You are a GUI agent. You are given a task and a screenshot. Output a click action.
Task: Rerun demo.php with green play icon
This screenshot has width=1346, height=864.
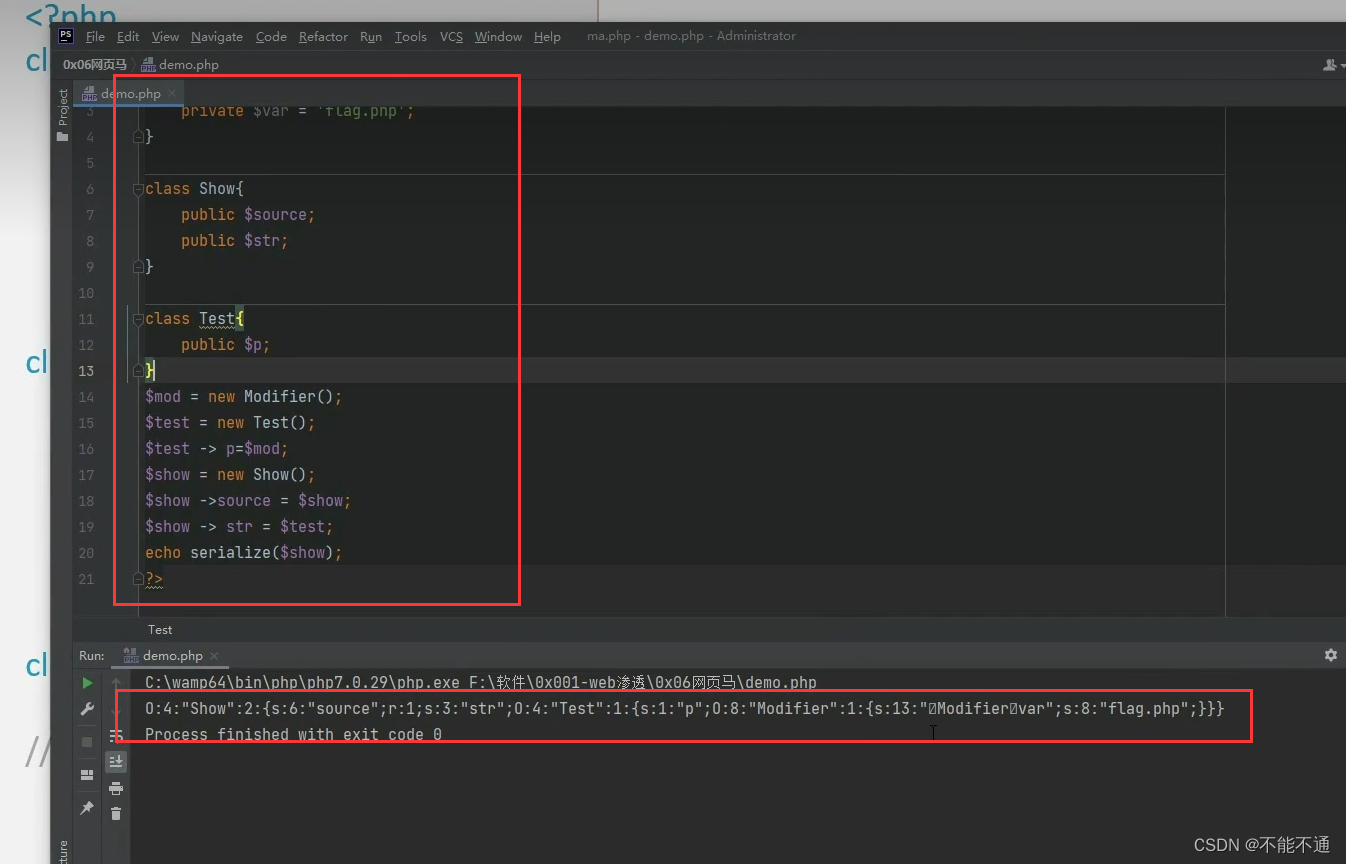[x=87, y=683]
